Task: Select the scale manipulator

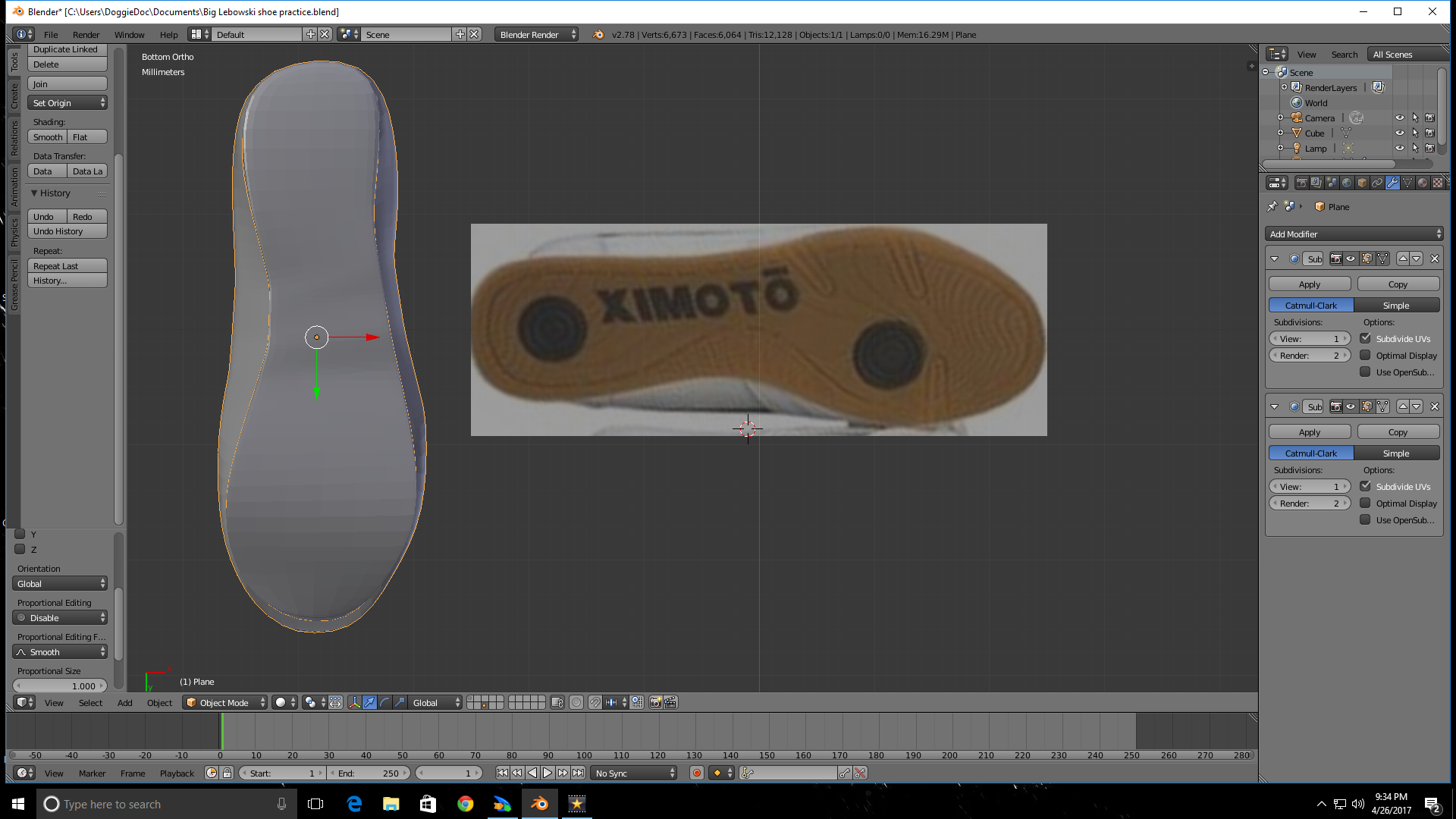Action: pyautogui.click(x=400, y=702)
